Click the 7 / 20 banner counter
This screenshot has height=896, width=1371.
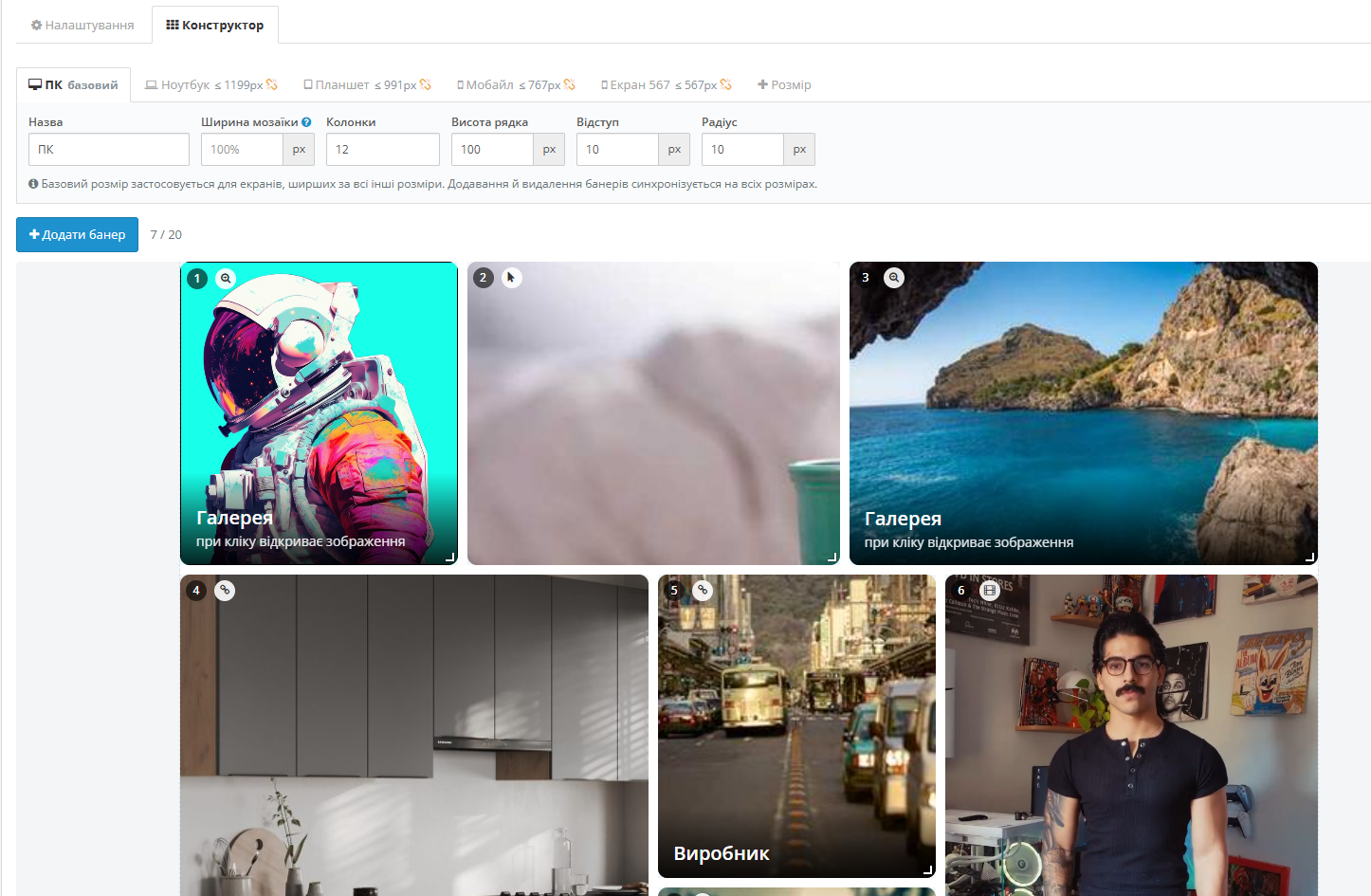166,235
